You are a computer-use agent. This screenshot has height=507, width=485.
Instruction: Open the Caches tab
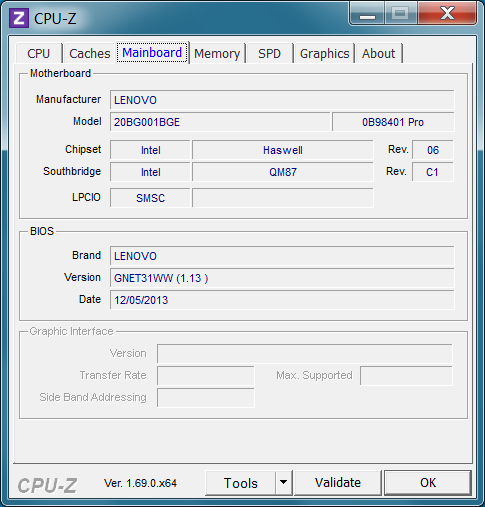coord(90,53)
